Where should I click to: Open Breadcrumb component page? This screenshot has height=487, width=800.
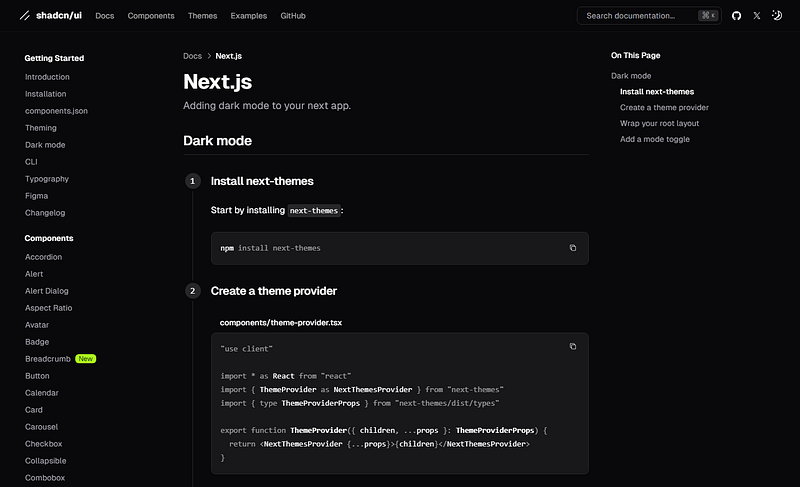tap(47, 359)
